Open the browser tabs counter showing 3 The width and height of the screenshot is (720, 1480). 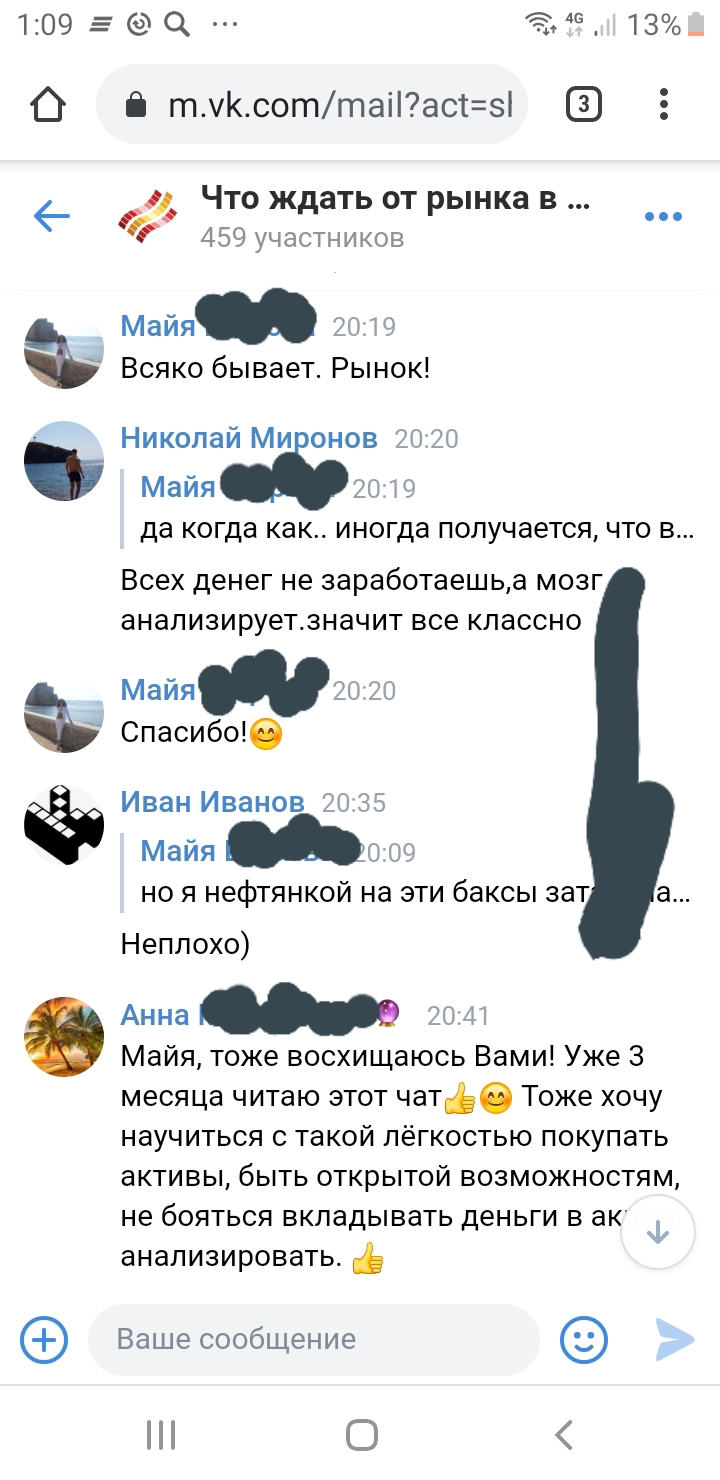tap(584, 104)
